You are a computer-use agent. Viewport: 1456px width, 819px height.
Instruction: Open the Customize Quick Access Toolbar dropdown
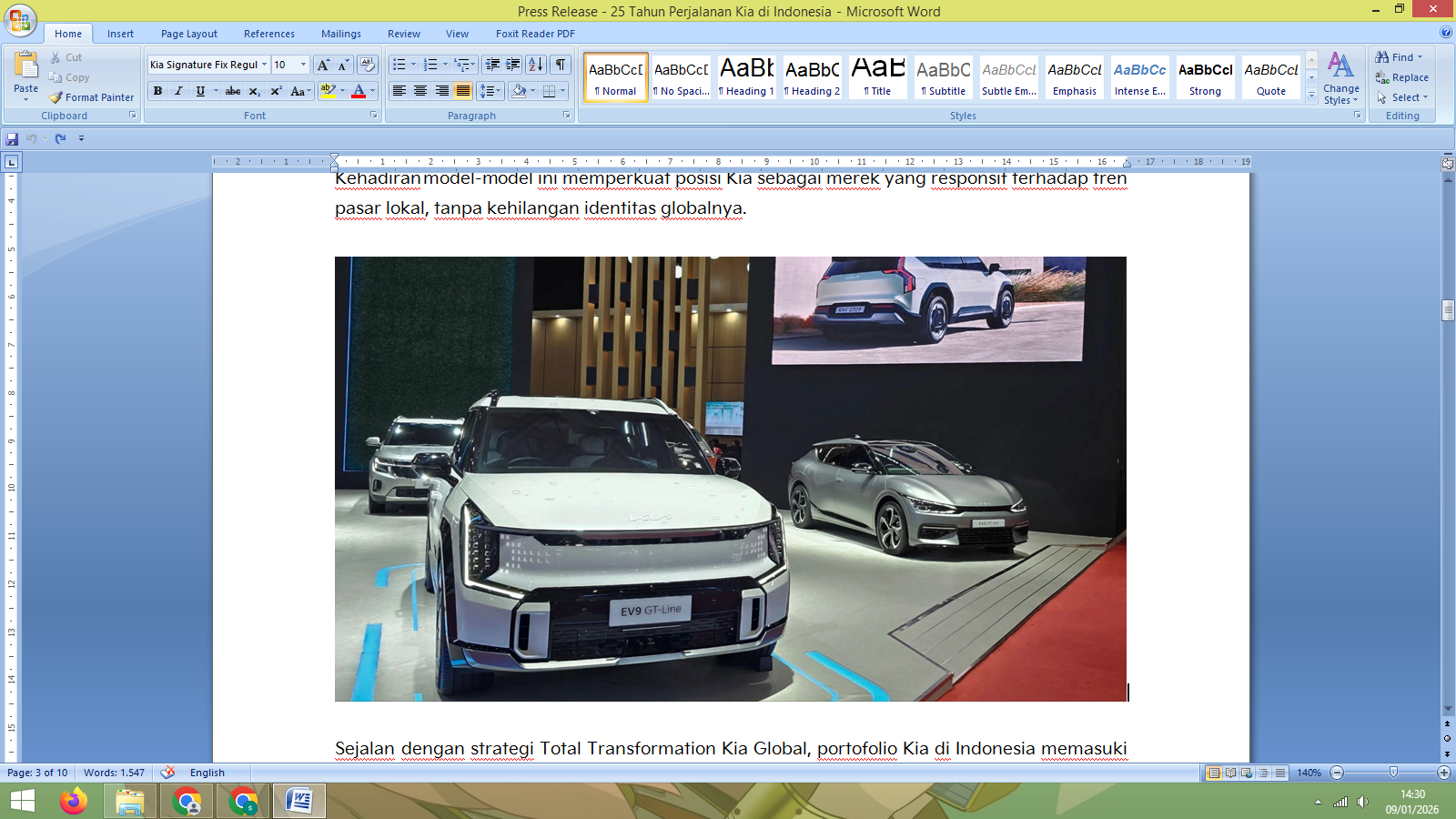tap(81, 138)
